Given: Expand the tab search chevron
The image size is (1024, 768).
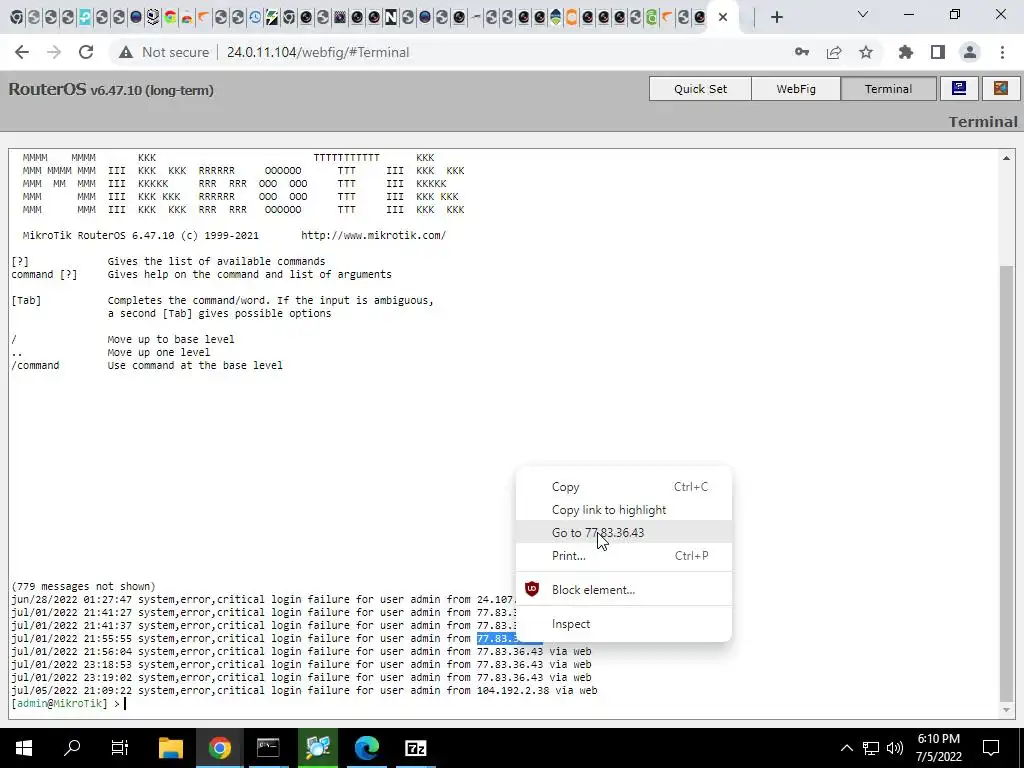Looking at the screenshot, I should [x=863, y=14].
